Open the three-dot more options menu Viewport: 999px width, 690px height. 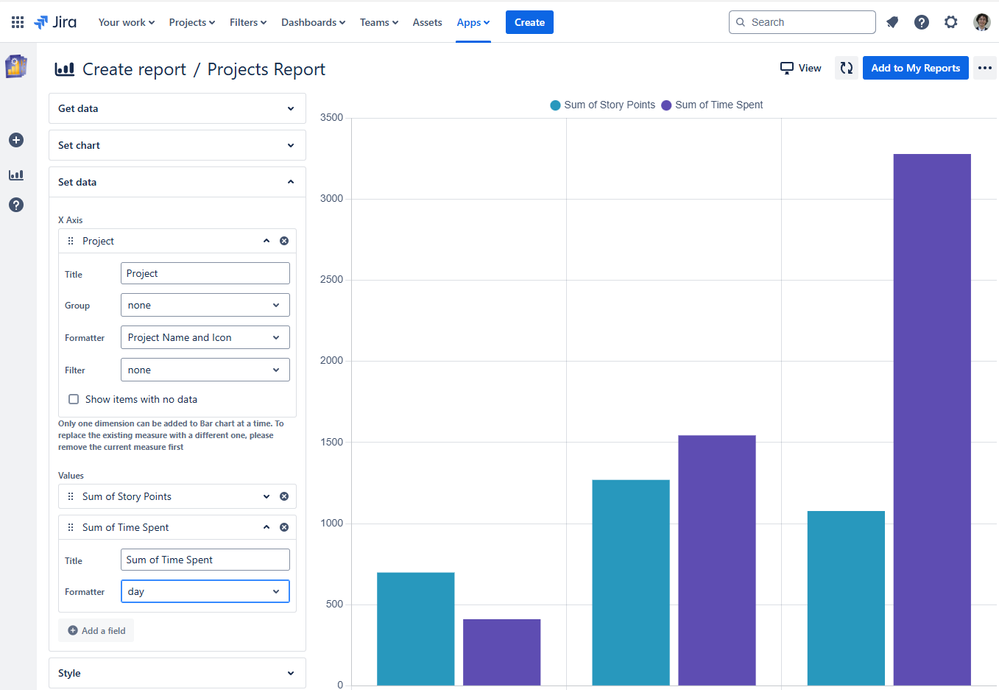coord(985,68)
